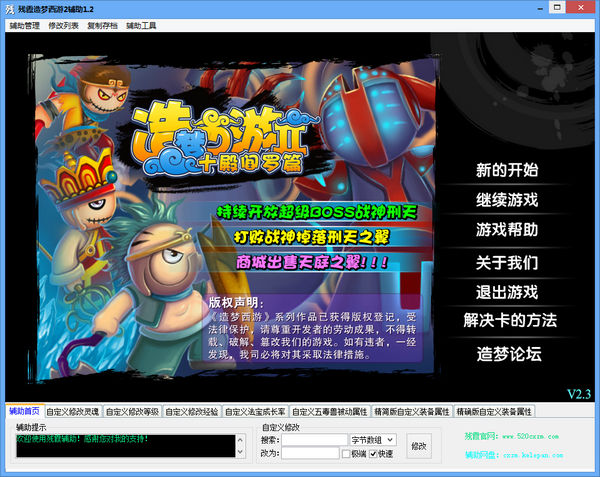Image resolution: width=600 pixels, height=477 pixels.
Task: Open the 复制存档 menu
Action: 102,26
